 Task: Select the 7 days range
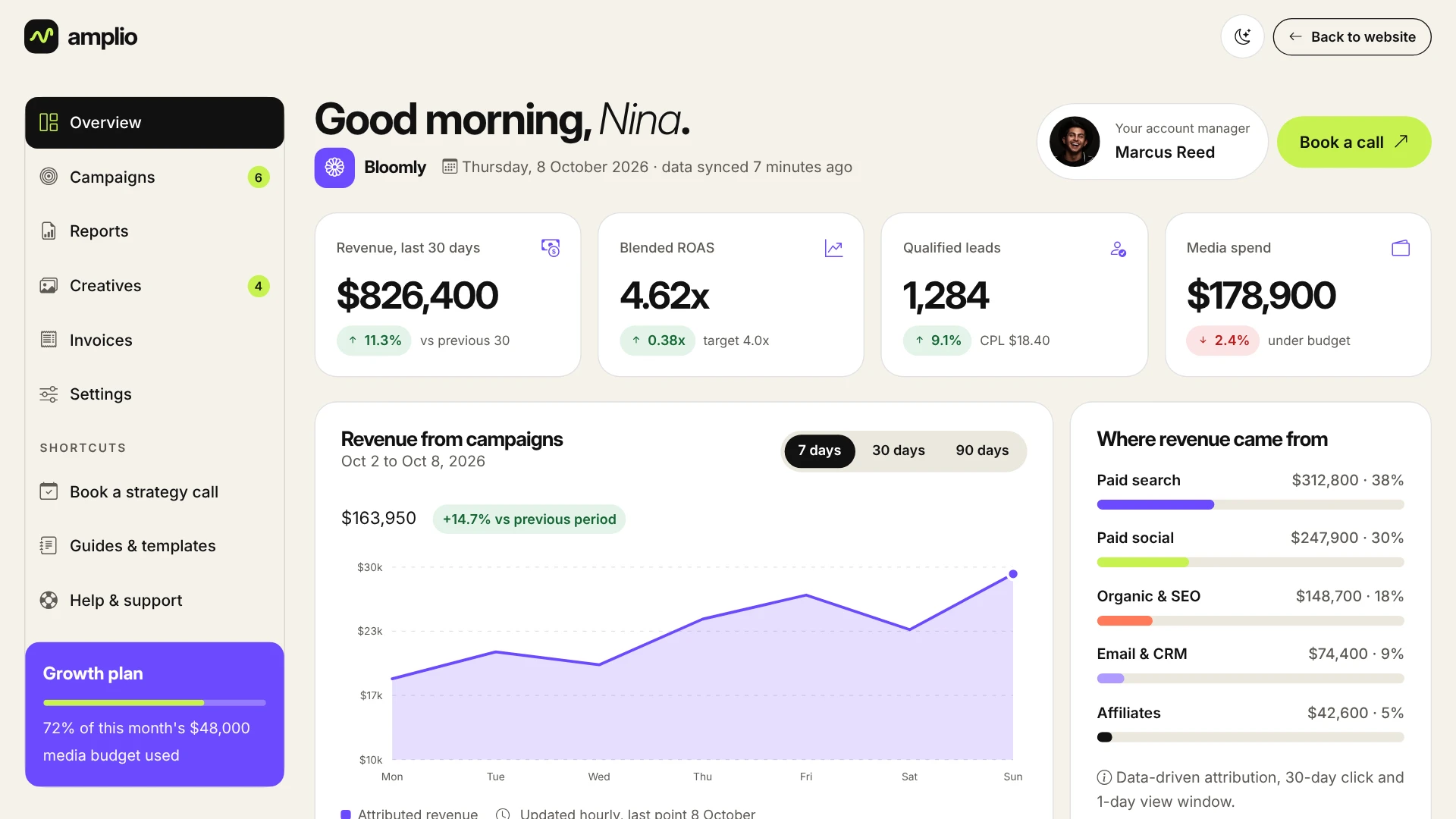coord(819,450)
